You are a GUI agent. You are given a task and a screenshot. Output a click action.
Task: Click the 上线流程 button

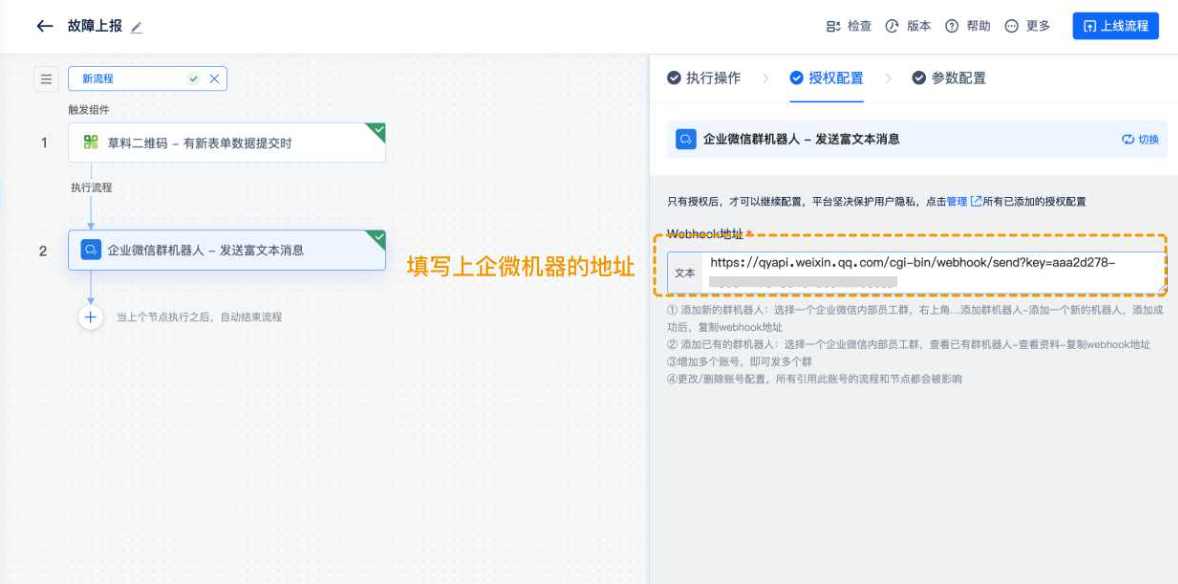(x=1116, y=26)
